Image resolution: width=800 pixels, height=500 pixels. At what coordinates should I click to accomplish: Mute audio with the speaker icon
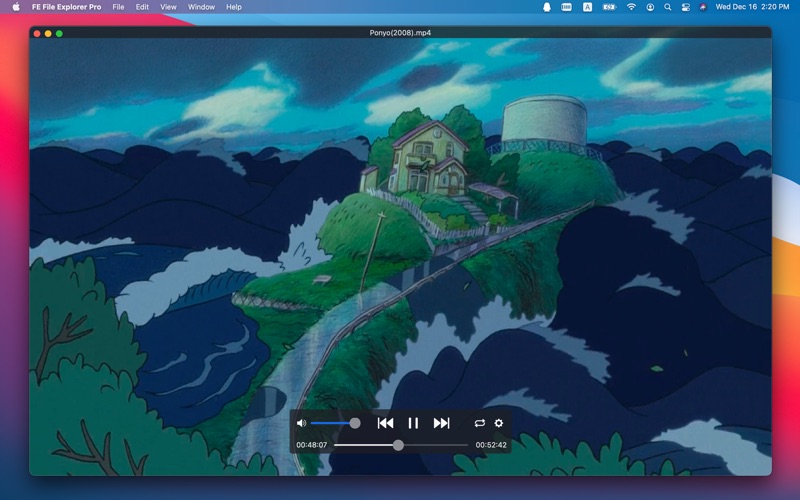click(x=301, y=423)
